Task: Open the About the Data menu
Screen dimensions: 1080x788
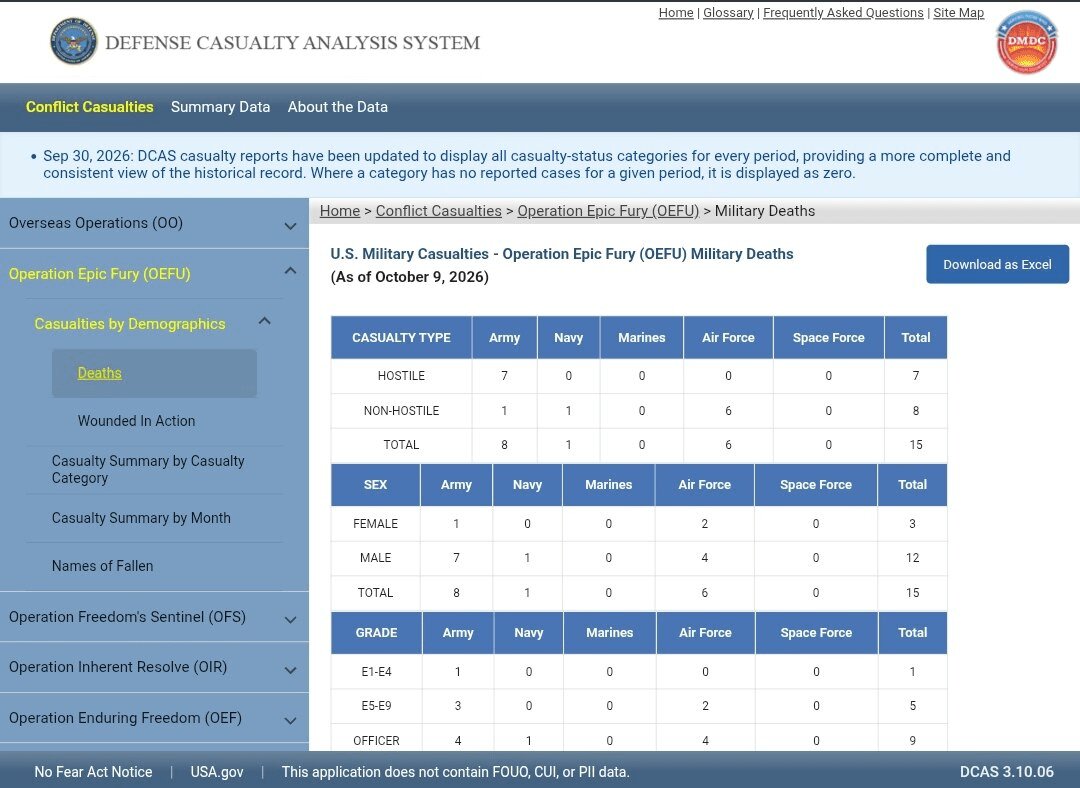Action: [338, 107]
